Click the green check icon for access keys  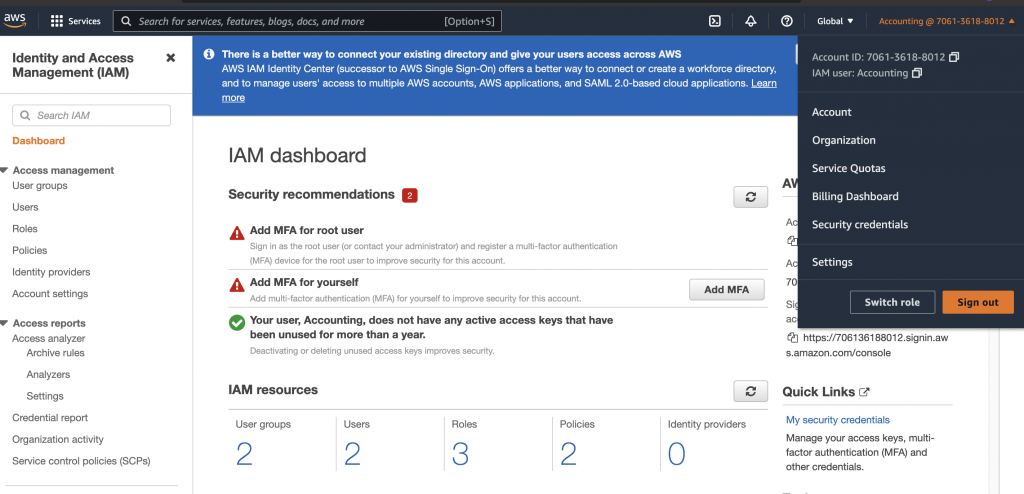(x=237, y=323)
